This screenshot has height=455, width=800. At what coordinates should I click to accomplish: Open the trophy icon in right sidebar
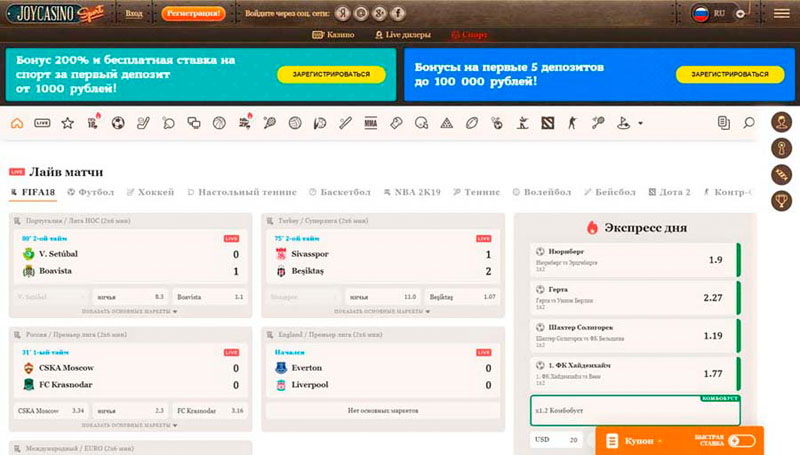coord(781,200)
